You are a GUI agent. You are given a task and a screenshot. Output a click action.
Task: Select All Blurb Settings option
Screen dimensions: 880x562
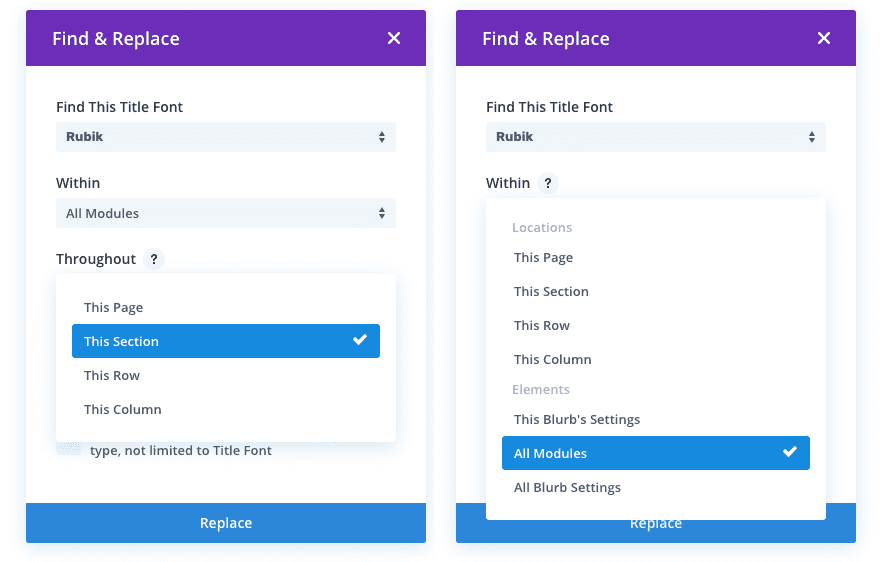pyautogui.click(x=568, y=487)
